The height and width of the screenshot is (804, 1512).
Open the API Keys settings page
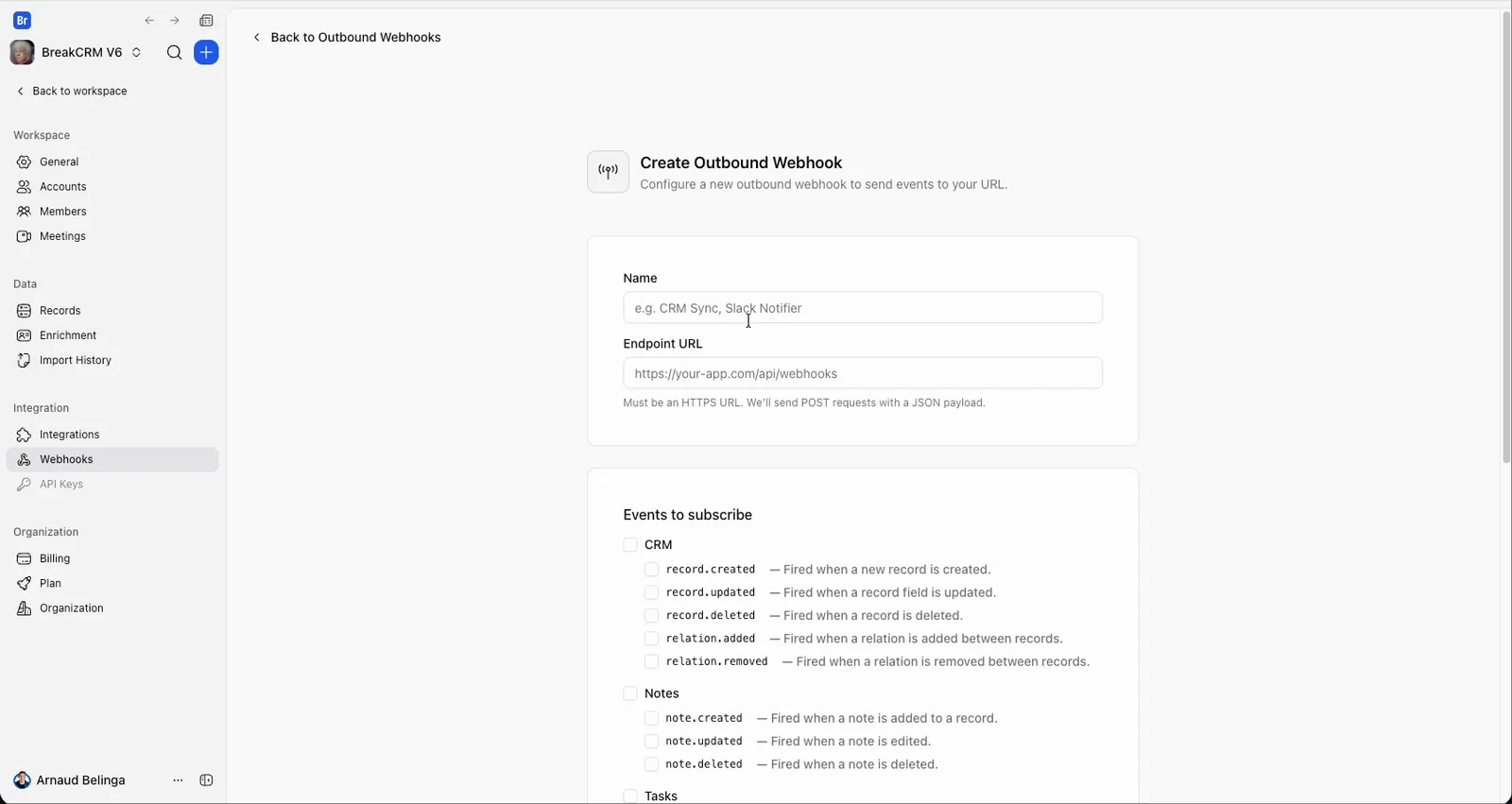112,485
